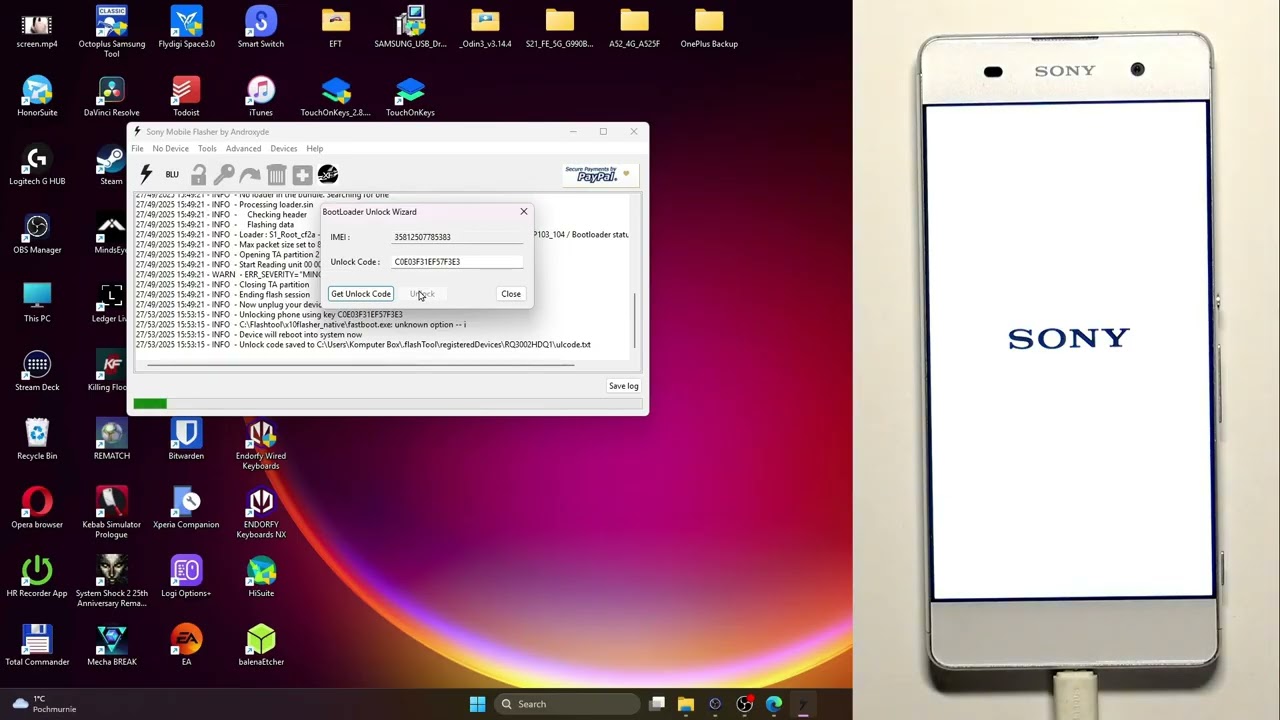Screen dimensions: 1280x720
Task: Close the BootLoader Unlock Wizard with X
Action: pos(523,212)
